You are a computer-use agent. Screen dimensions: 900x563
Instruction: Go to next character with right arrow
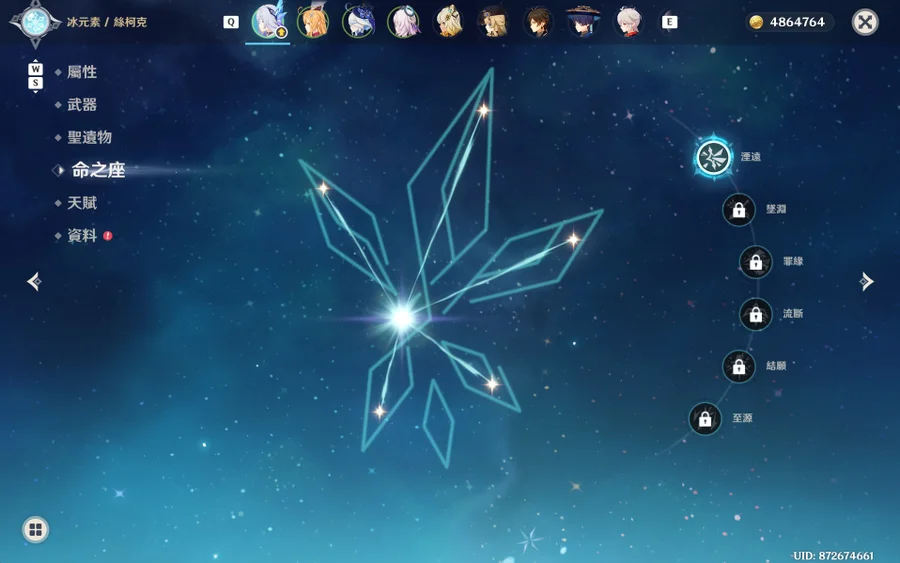coord(866,281)
